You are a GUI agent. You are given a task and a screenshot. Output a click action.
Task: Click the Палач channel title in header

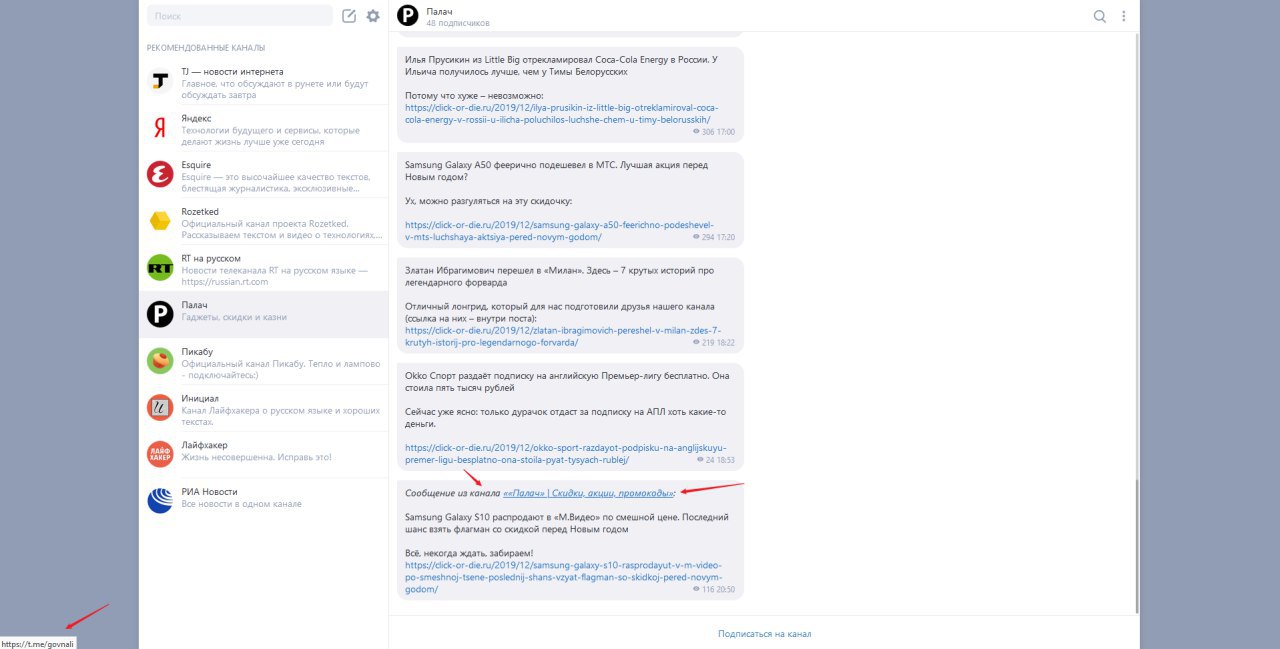439,10
